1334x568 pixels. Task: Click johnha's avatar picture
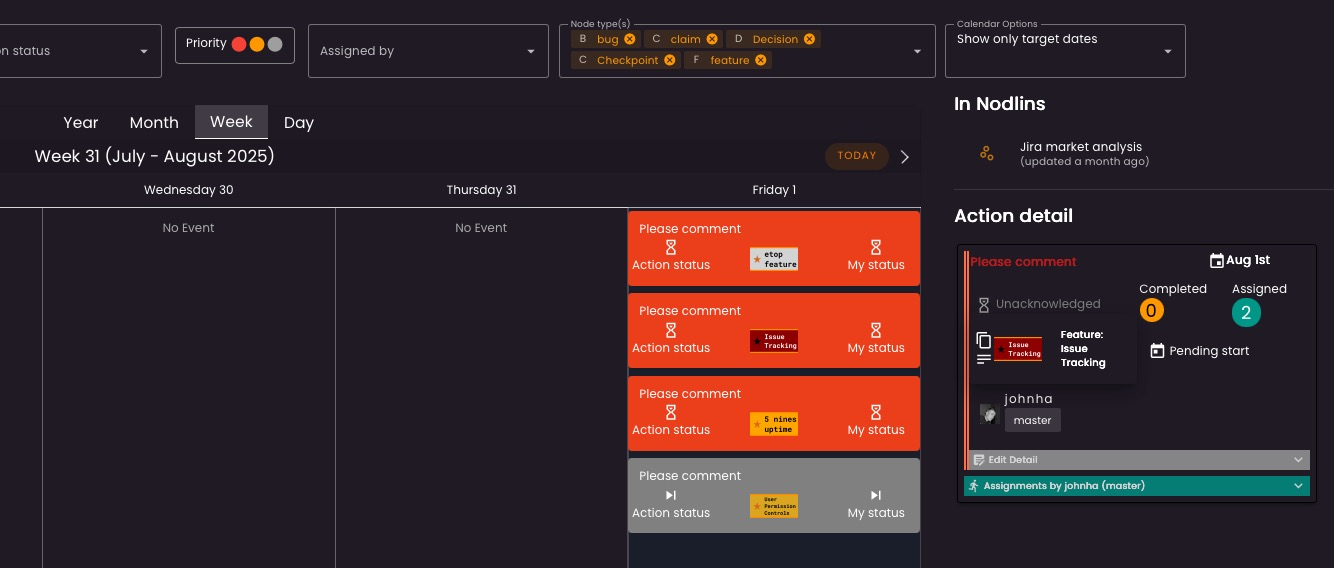[x=989, y=415]
